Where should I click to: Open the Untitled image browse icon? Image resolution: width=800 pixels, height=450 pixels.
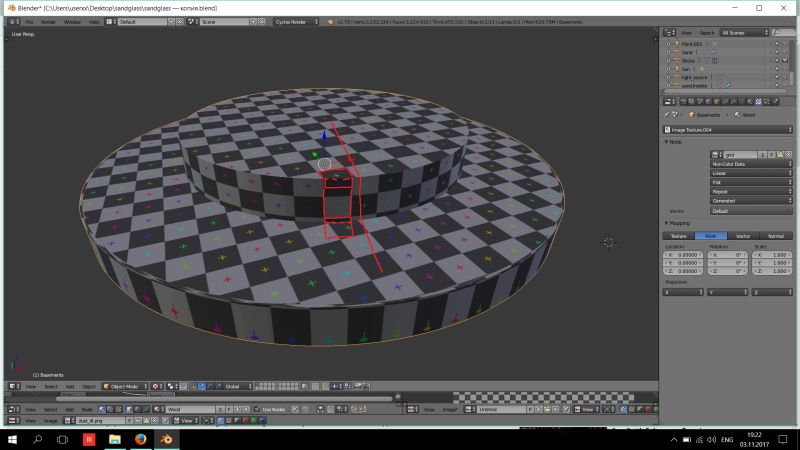tap(470, 409)
